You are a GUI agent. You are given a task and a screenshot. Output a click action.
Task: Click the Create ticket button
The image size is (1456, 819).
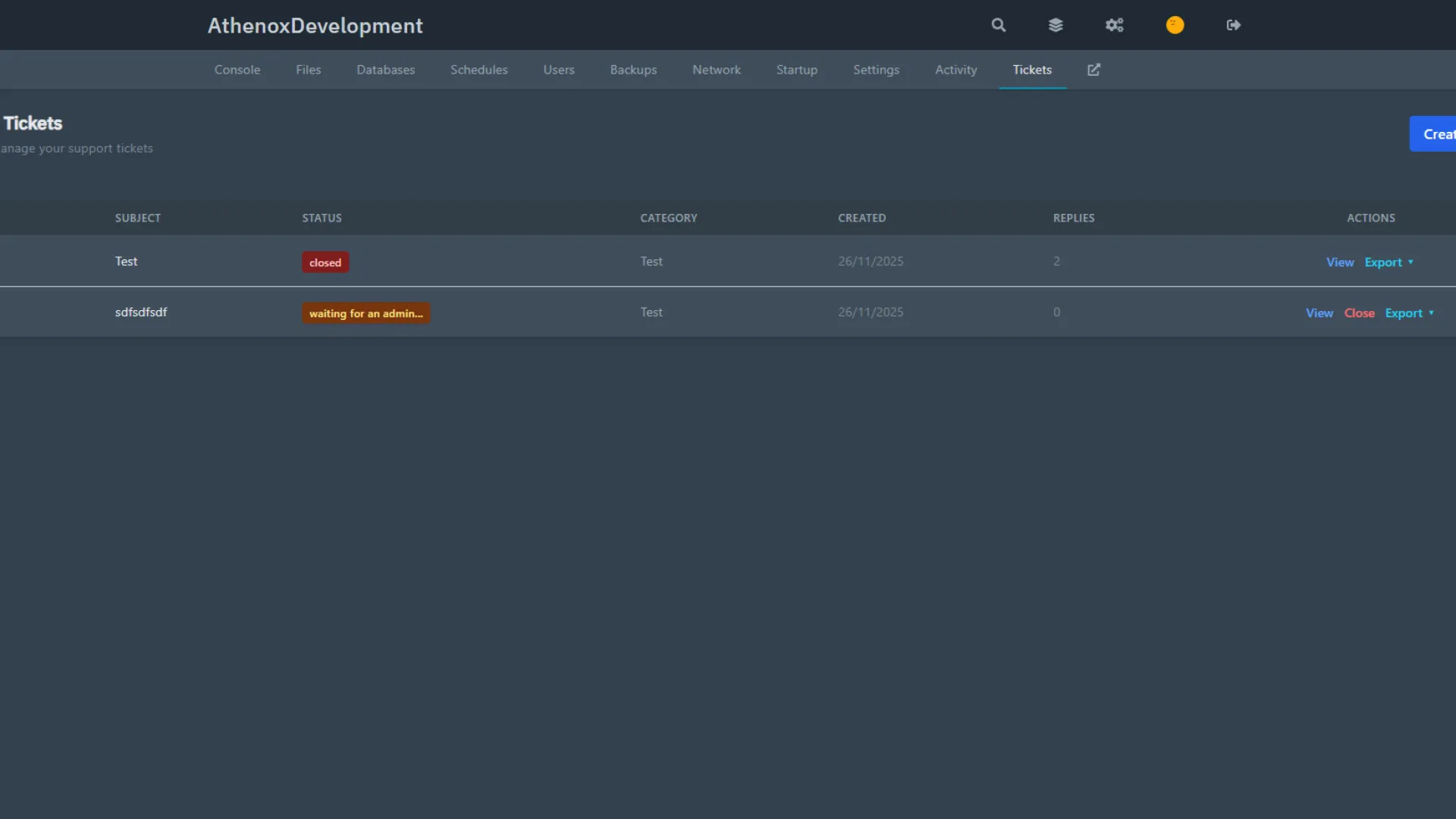click(1435, 134)
